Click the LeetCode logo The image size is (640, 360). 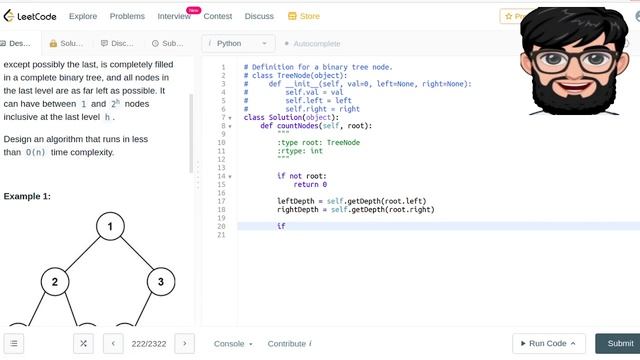coord(30,16)
